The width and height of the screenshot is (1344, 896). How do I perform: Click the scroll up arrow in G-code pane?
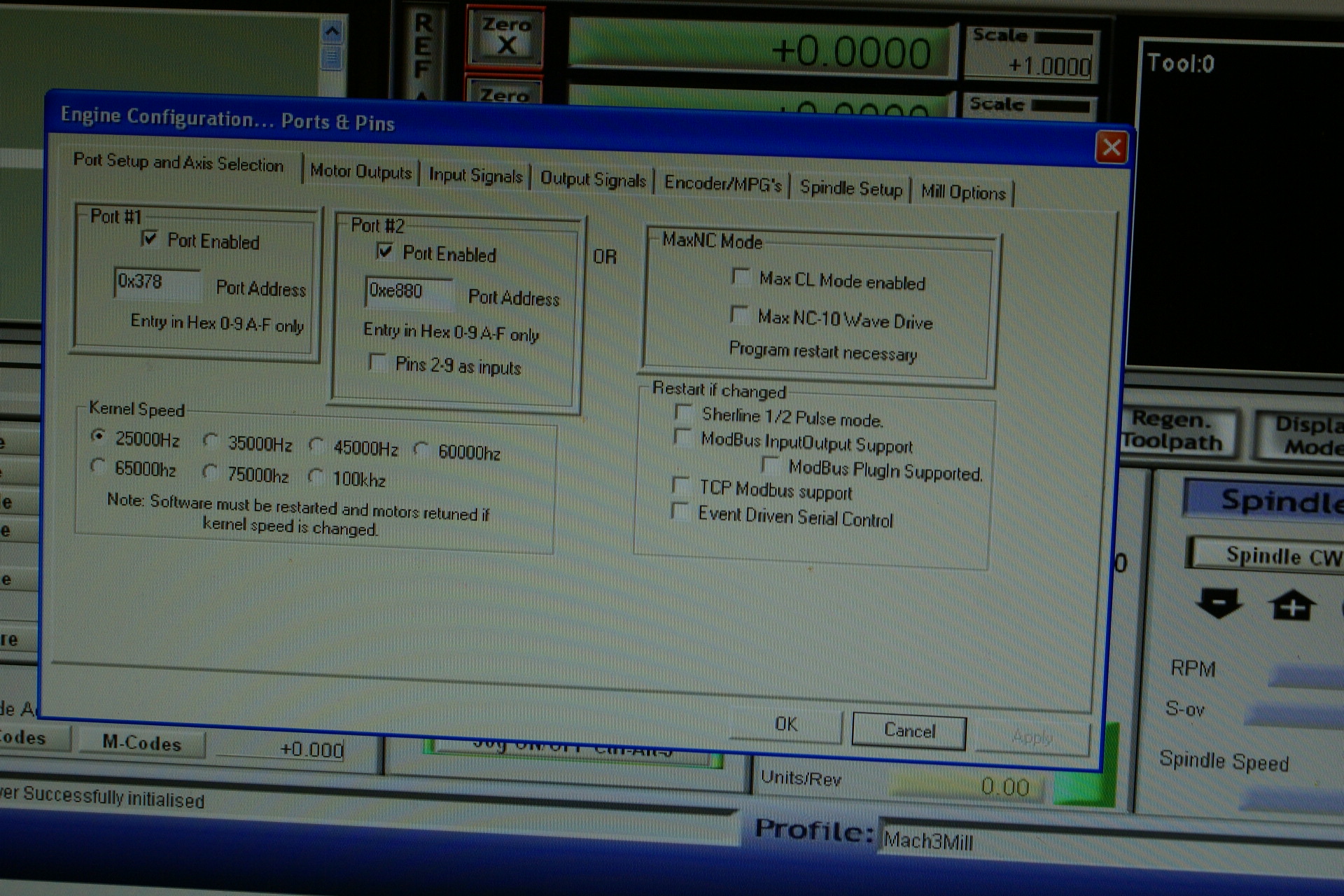click(x=332, y=31)
